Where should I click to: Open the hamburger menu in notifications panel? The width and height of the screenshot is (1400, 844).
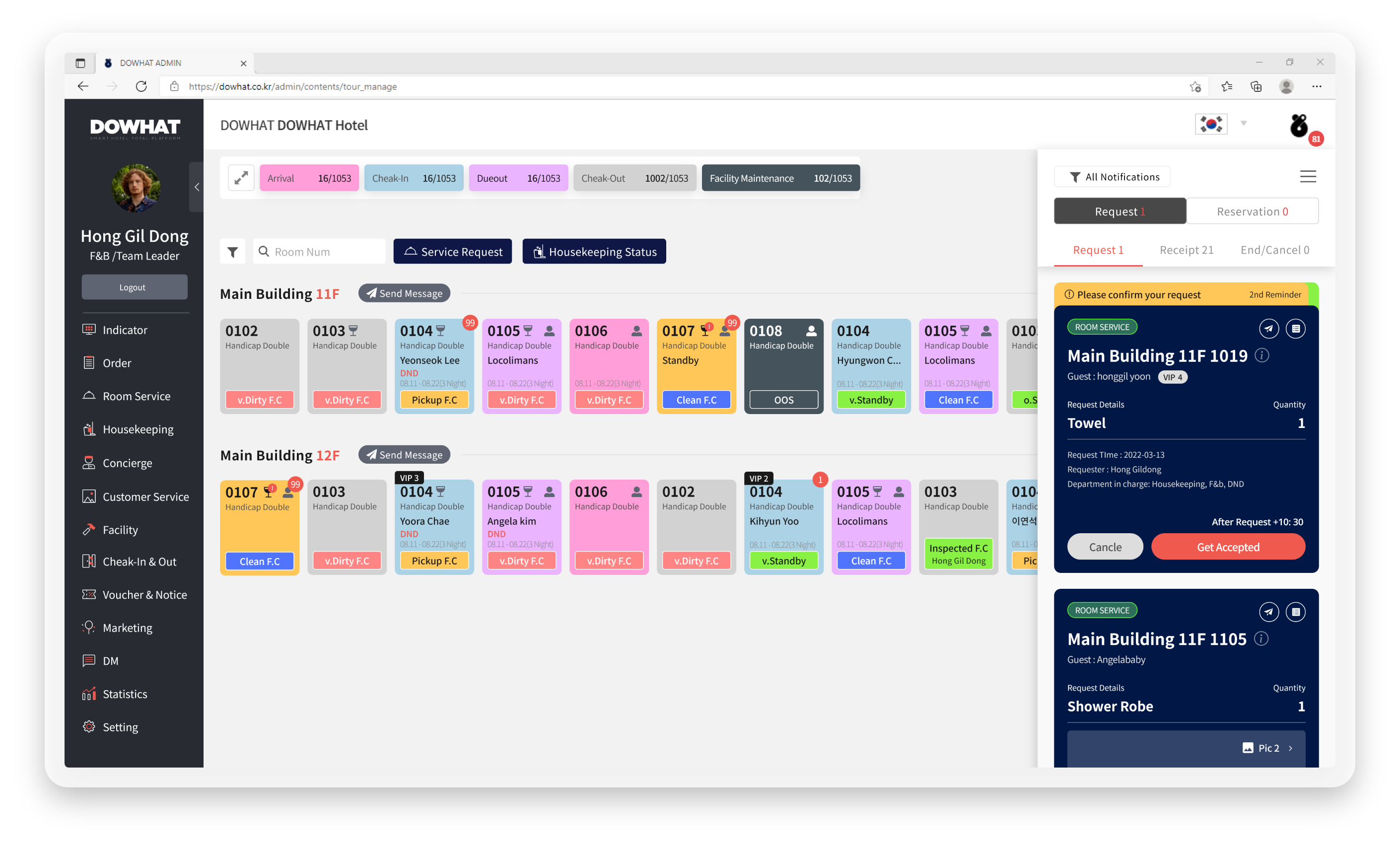click(x=1307, y=177)
